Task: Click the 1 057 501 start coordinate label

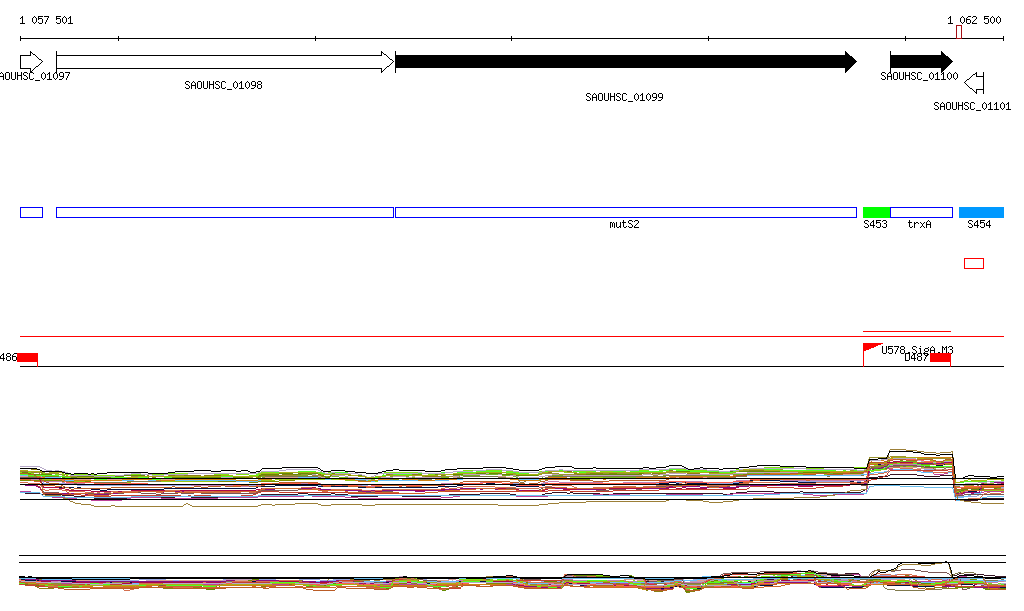Action: tap(46, 20)
